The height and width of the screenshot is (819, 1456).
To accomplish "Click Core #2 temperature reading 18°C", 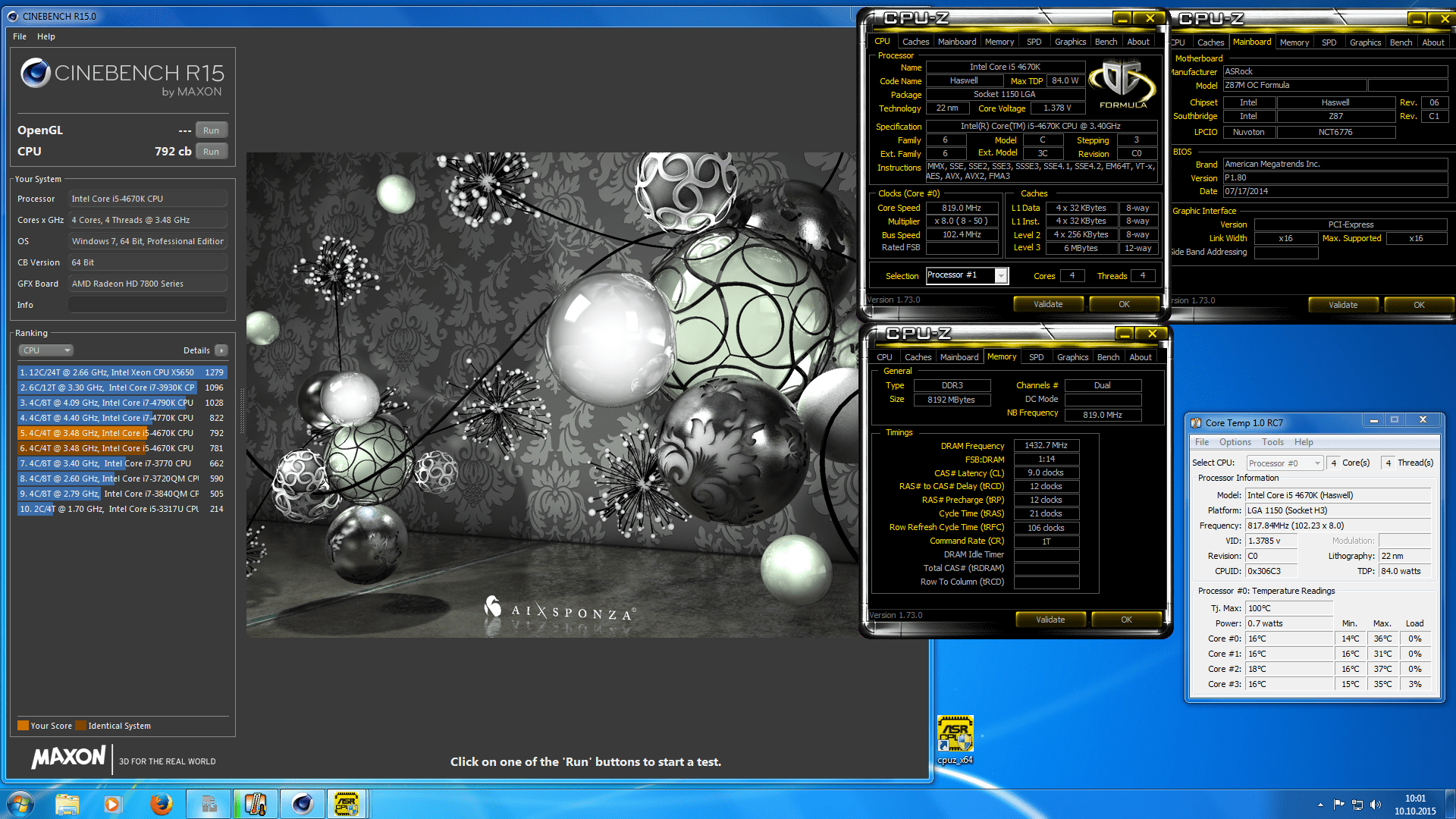I will click(1289, 669).
